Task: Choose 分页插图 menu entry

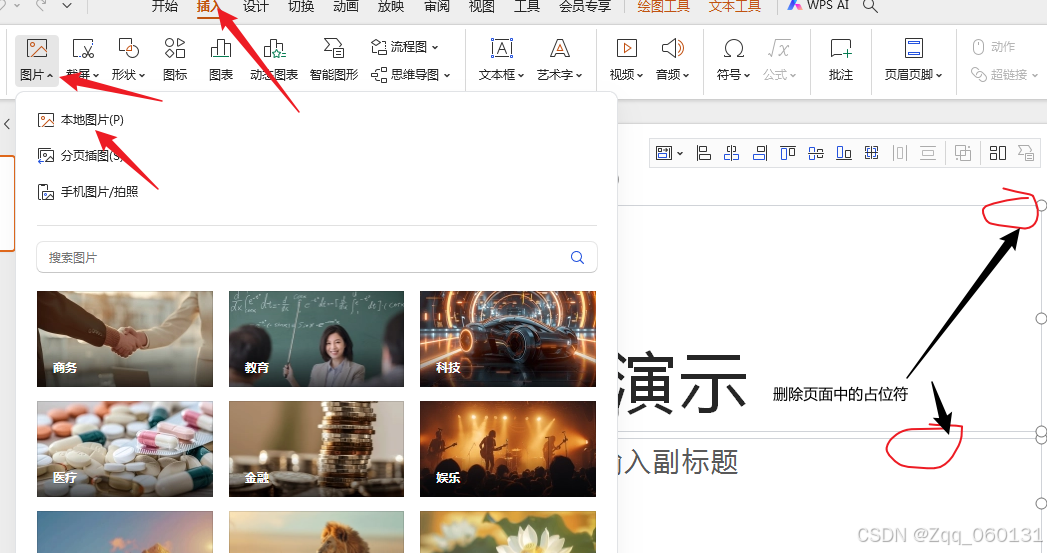Action: click(81, 156)
